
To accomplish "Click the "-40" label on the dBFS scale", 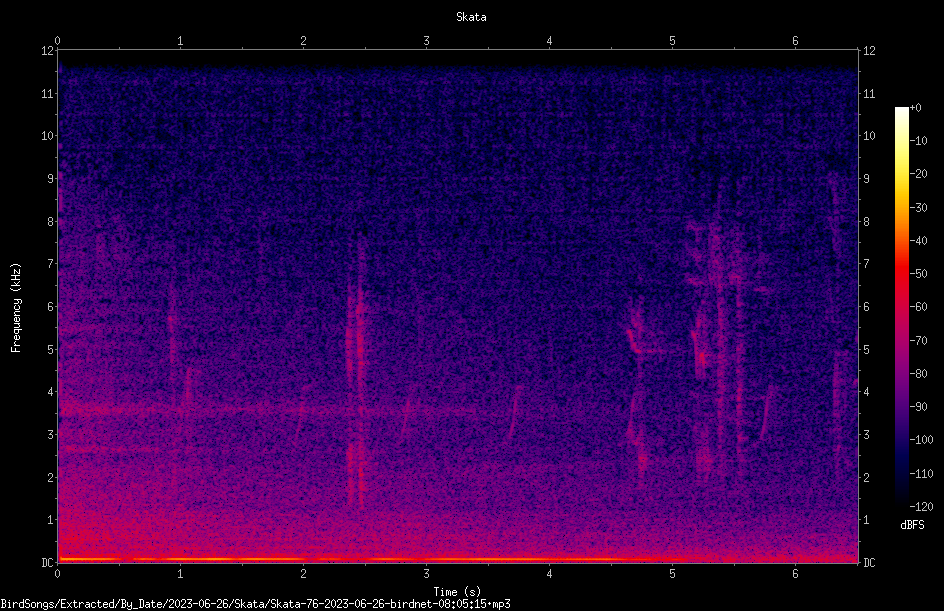I will [x=918, y=241].
